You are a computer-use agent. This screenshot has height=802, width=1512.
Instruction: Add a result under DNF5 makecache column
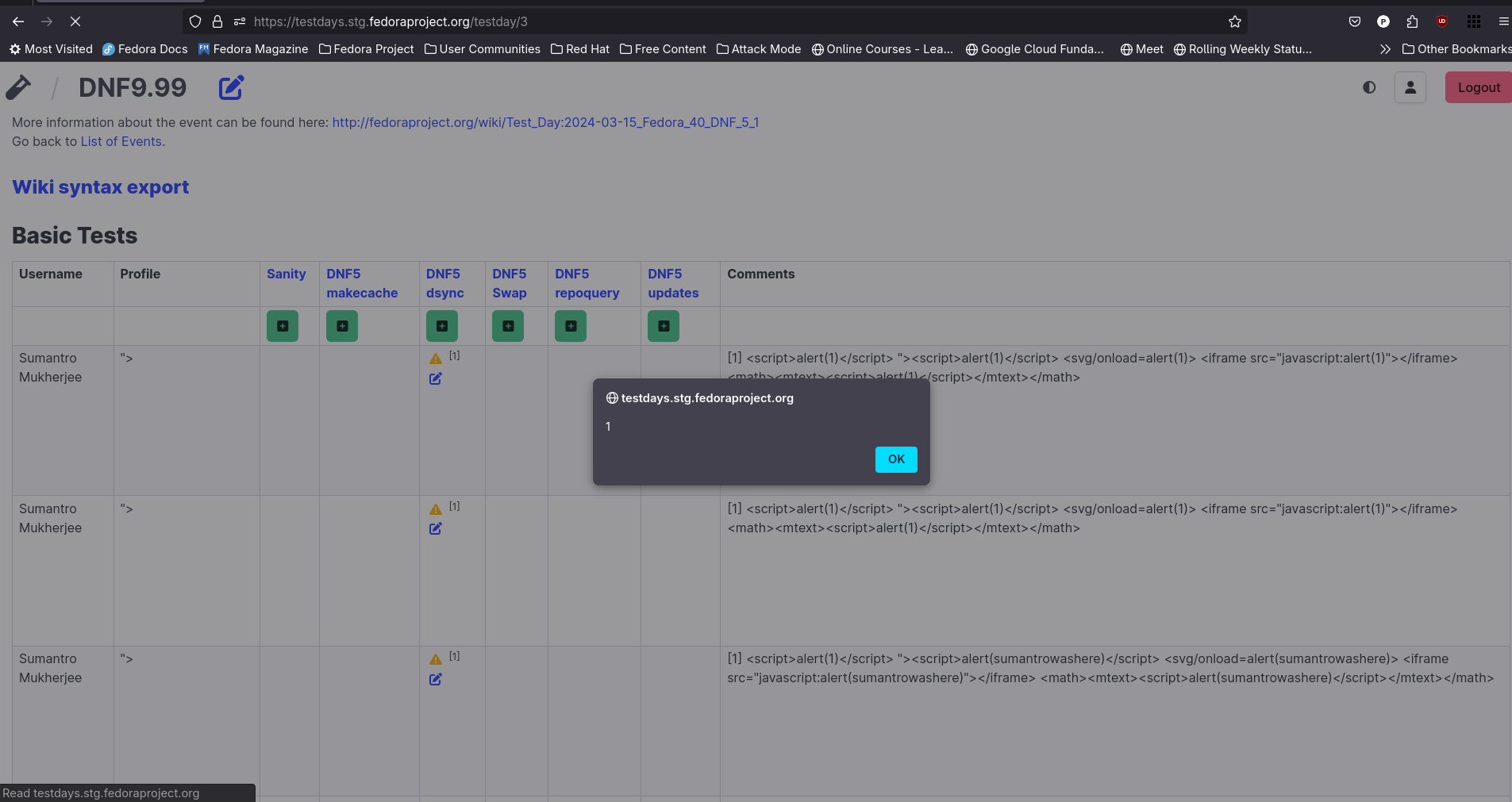[342, 326]
